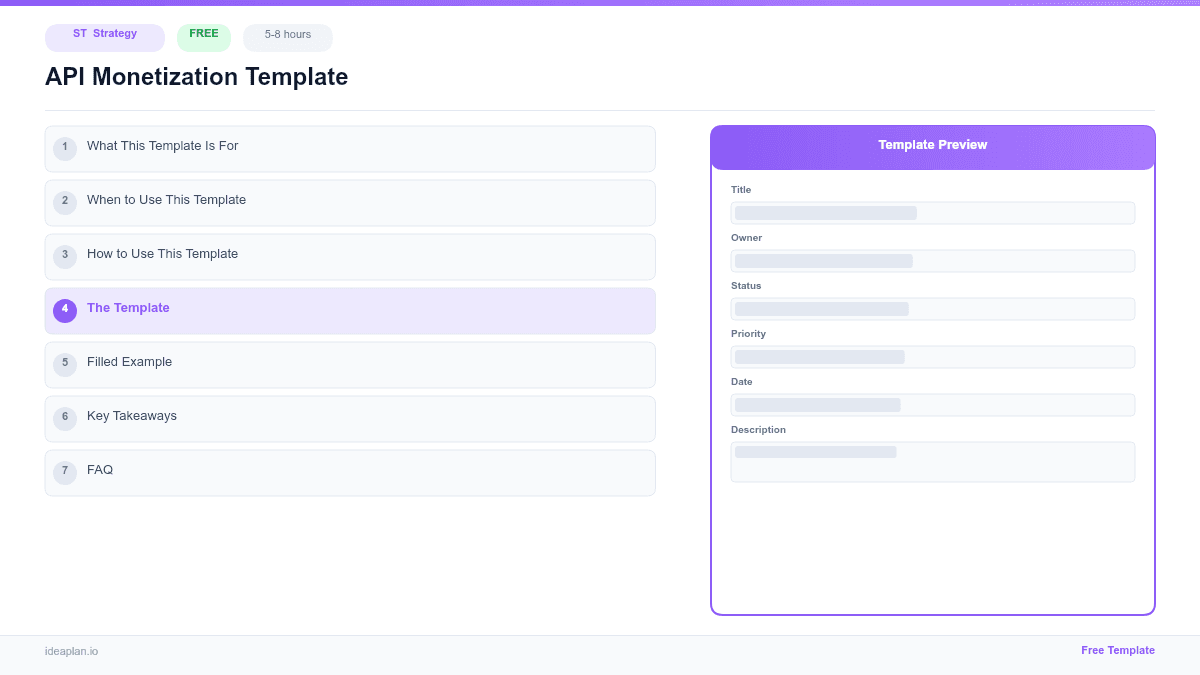Click the 5-8 hours pill
Screen dimensions: 1200x675
[x=287, y=37]
